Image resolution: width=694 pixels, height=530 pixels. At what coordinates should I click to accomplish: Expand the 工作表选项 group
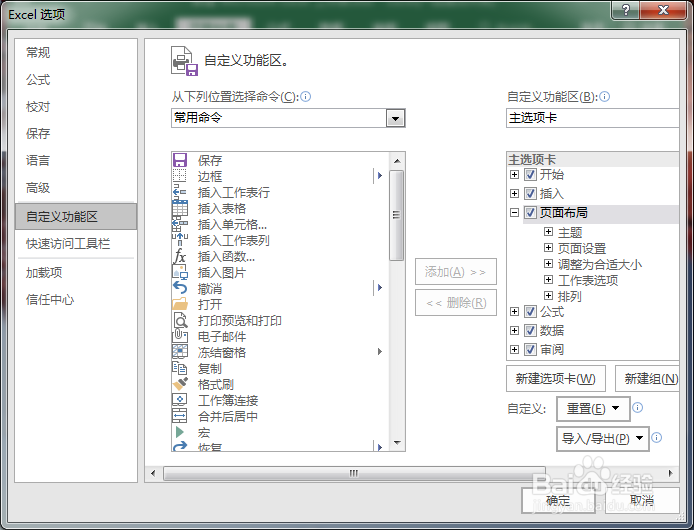[x=548, y=280]
